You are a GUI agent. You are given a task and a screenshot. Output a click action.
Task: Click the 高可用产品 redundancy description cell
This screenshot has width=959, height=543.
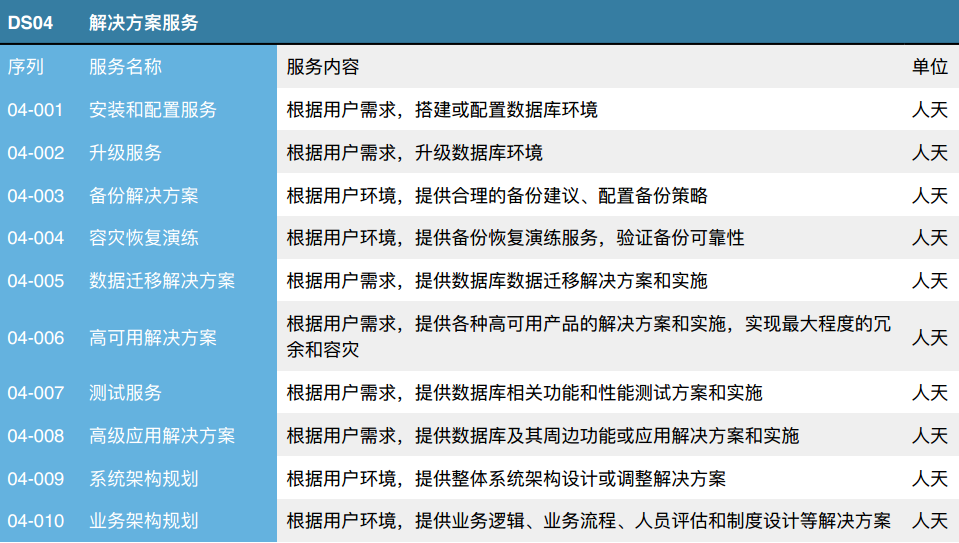(x=589, y=336)
